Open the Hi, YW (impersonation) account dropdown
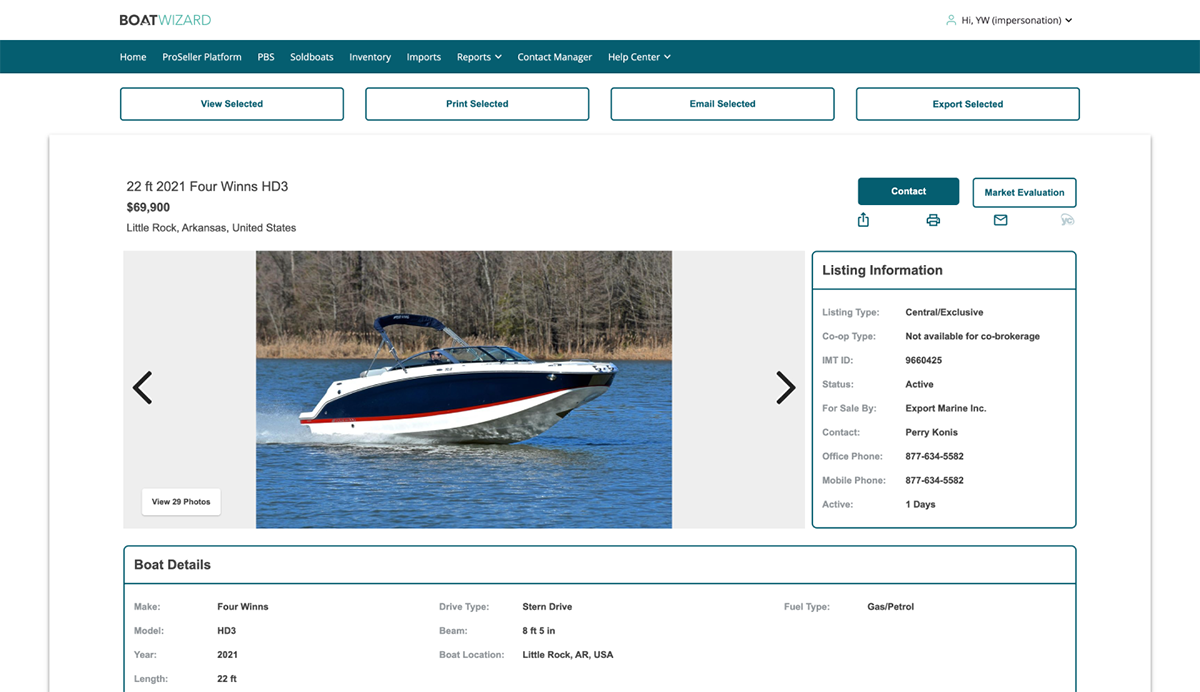Screen dimensions: 1200x692 click(1016, 20)
